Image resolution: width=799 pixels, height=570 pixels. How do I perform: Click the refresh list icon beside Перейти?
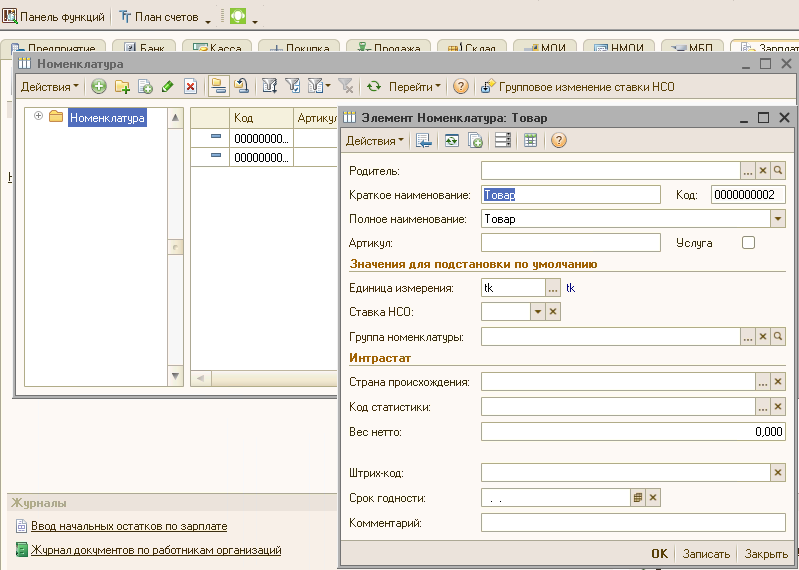(374, 87)
